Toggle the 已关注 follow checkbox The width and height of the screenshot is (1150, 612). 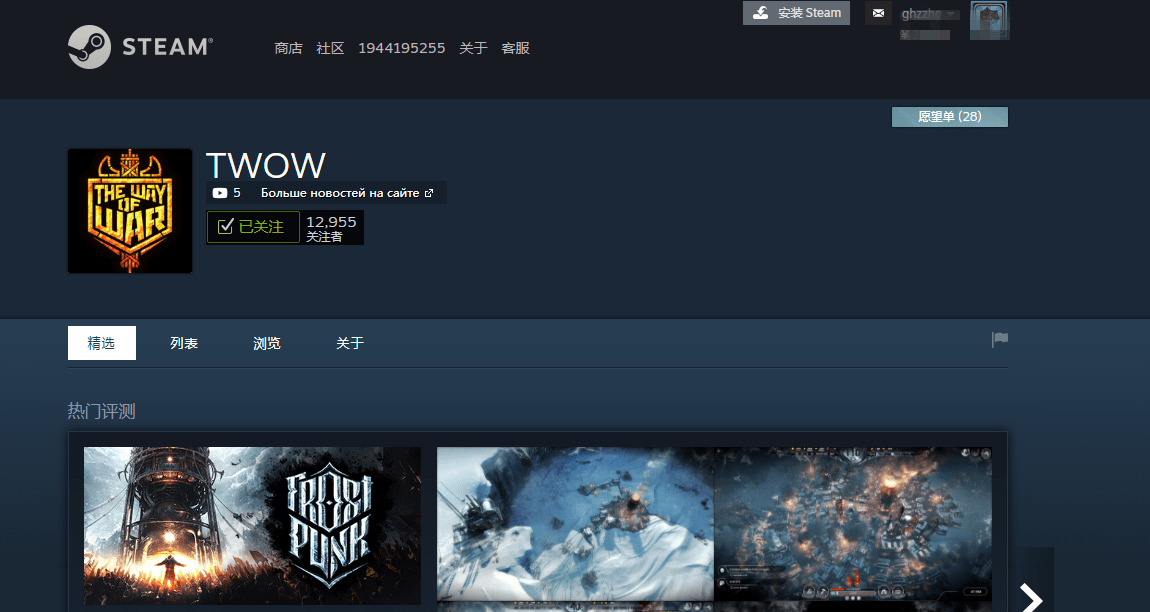[x=253, y=227]
